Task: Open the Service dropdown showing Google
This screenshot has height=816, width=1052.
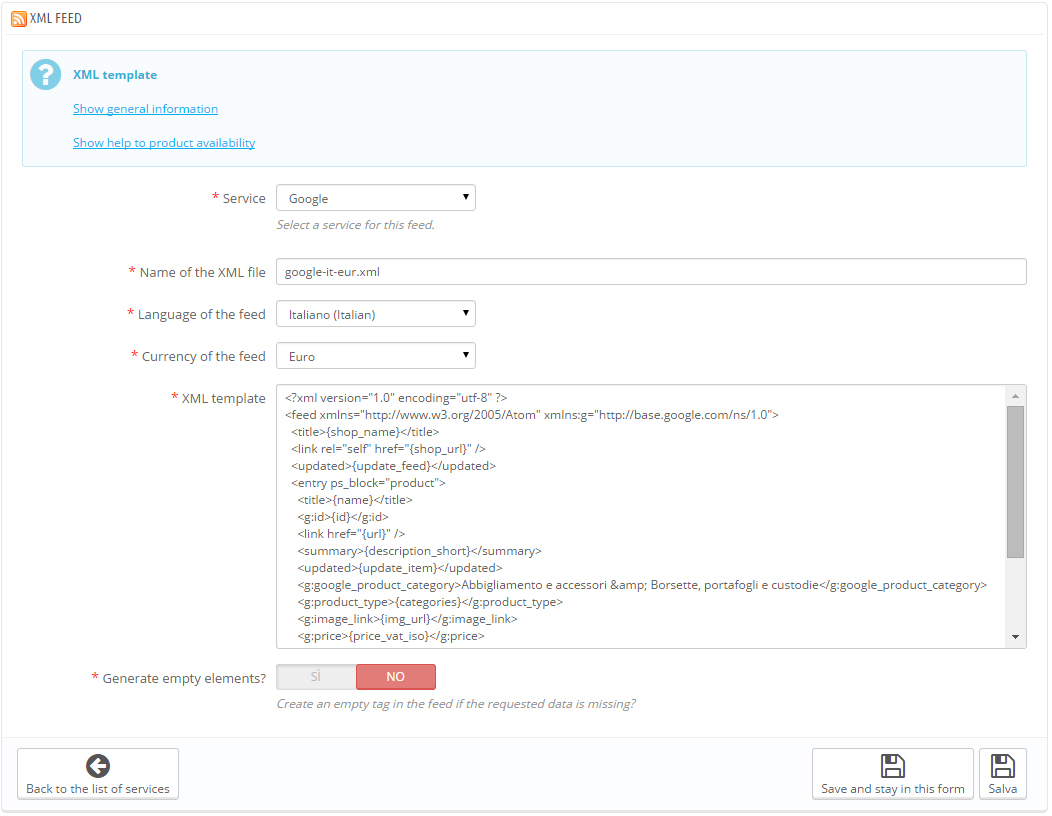Action: pyautogui.click(x=375, y=197)
